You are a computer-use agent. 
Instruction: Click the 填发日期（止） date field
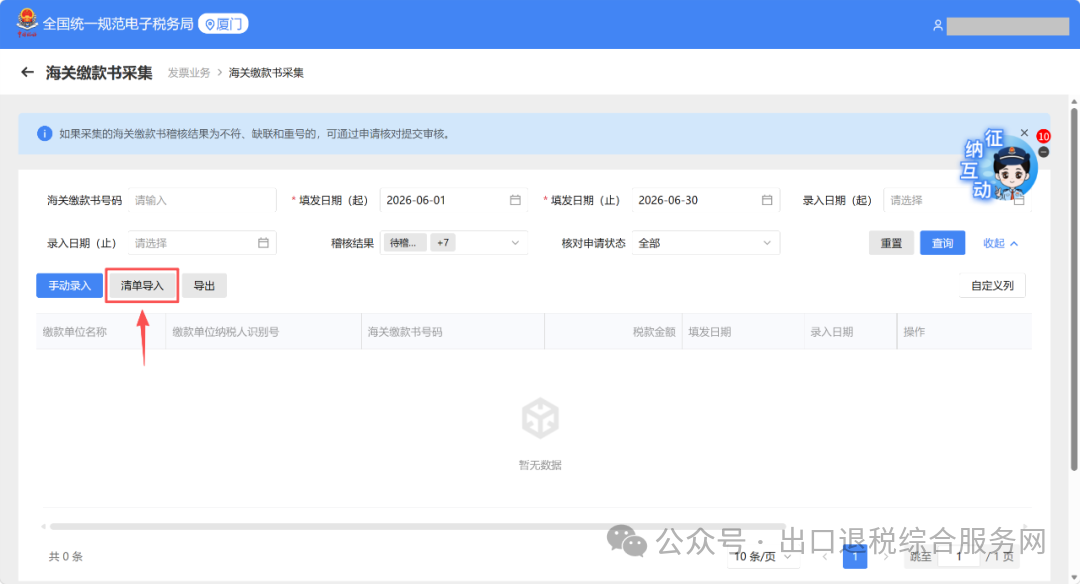click(705, 200)
